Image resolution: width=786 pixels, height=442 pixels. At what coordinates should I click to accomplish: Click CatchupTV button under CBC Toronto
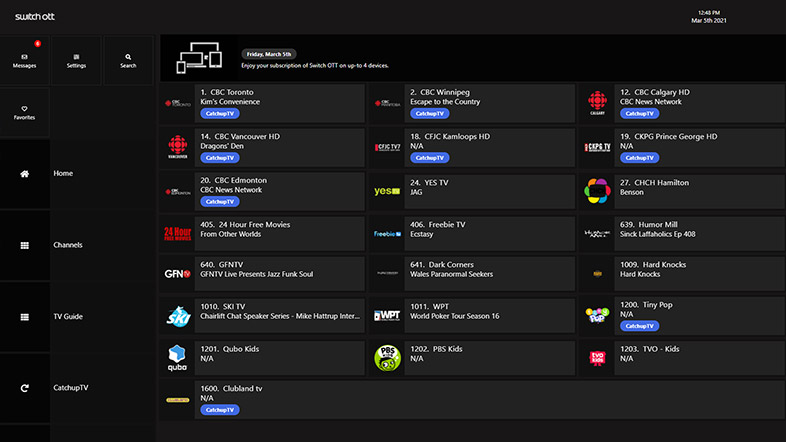pyautogui.click(x=220, y=114)
